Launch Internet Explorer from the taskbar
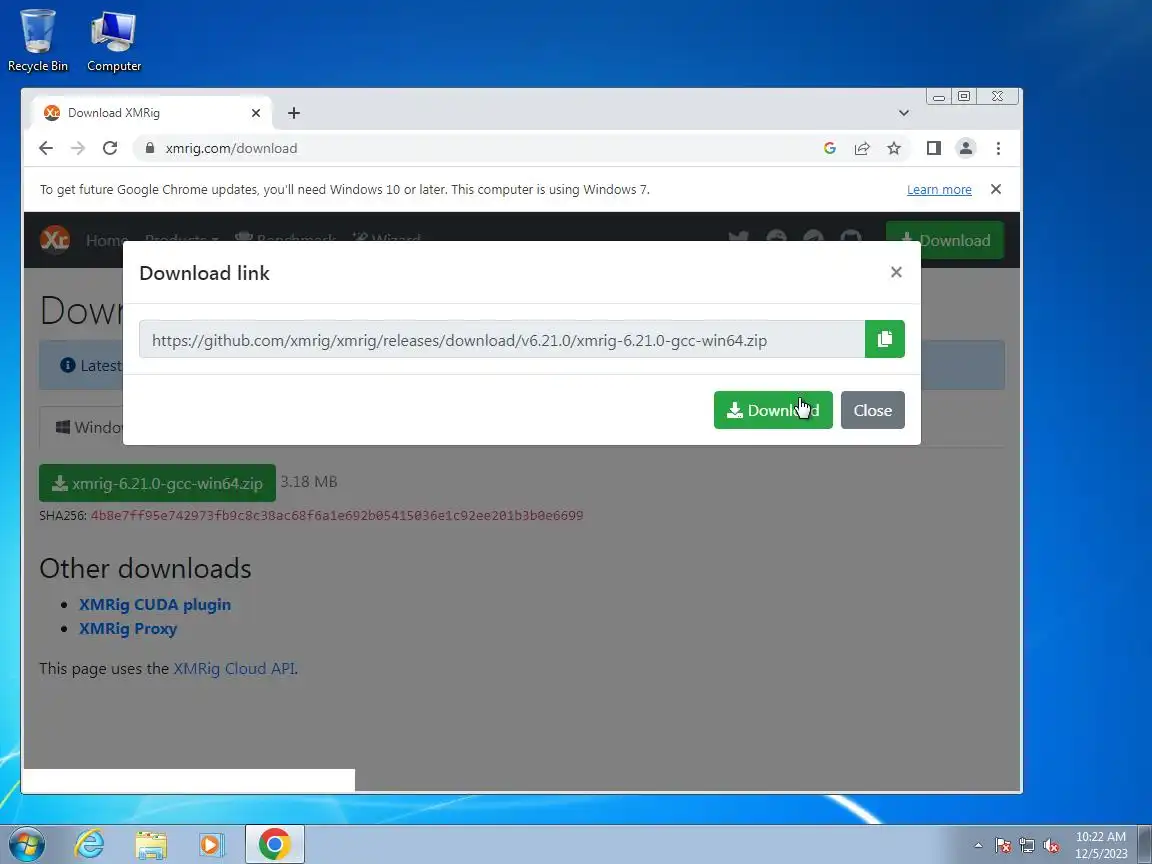This screenshot has width=1152, height=864. click(89, 844)
